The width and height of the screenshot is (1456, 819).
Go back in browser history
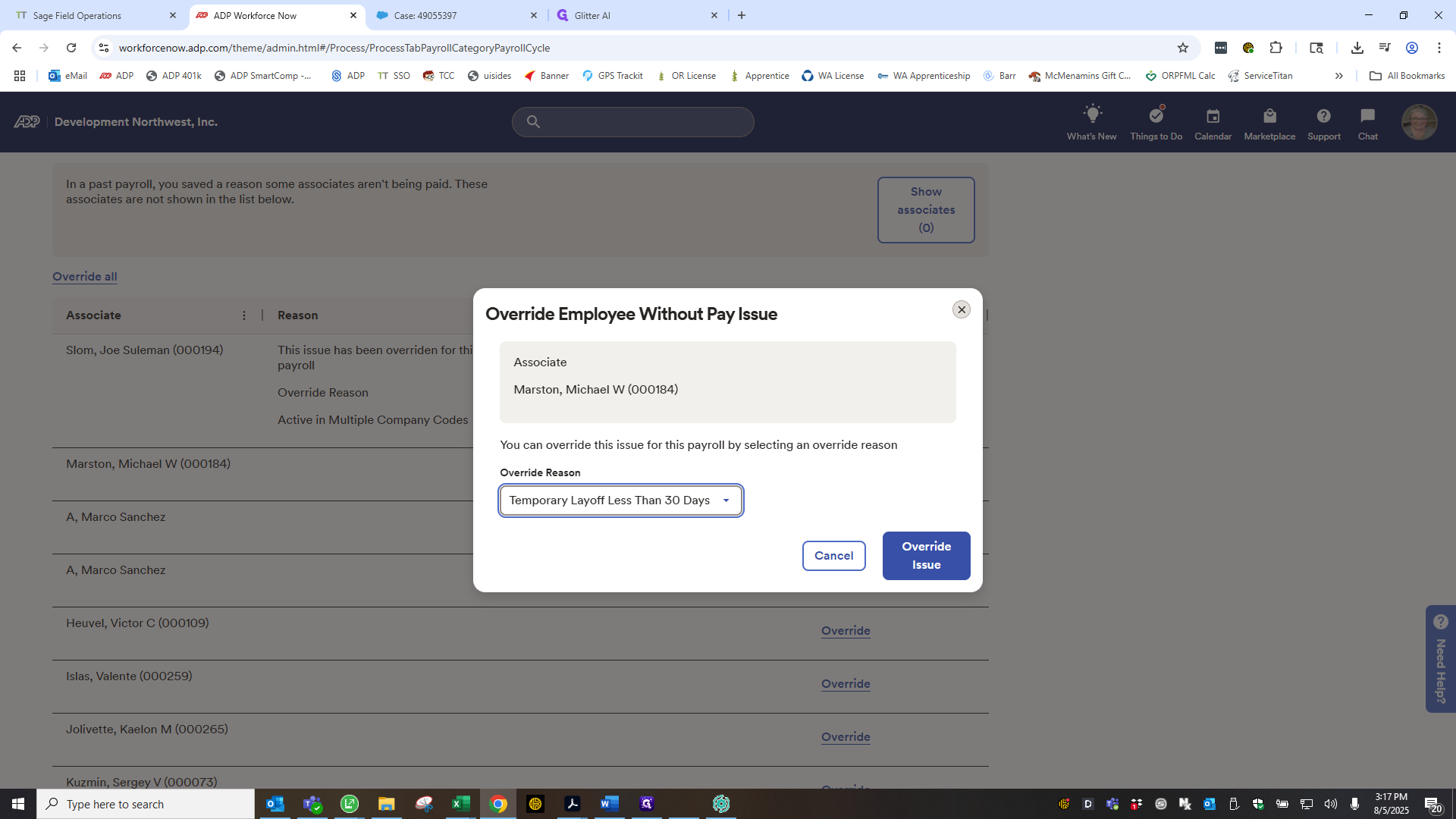click(17, 48)
